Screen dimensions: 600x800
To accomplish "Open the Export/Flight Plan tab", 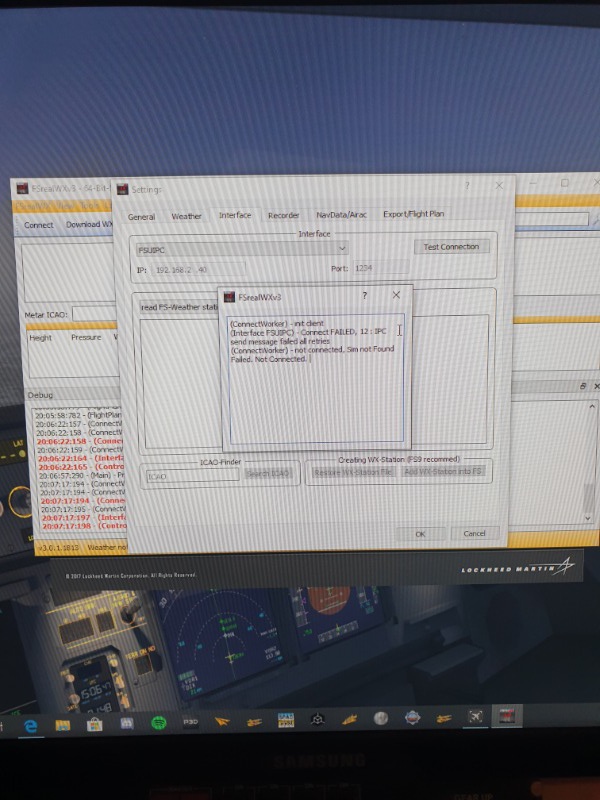I will pos(413,214).
